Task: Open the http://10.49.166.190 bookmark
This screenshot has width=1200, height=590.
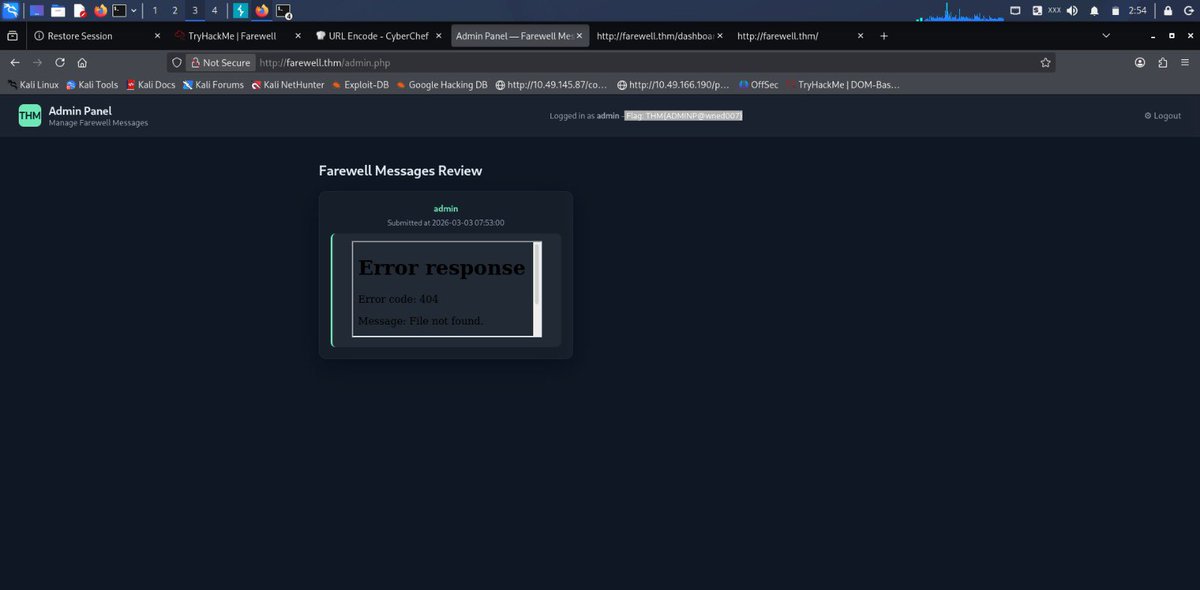Action: click(x=673, y=85)
